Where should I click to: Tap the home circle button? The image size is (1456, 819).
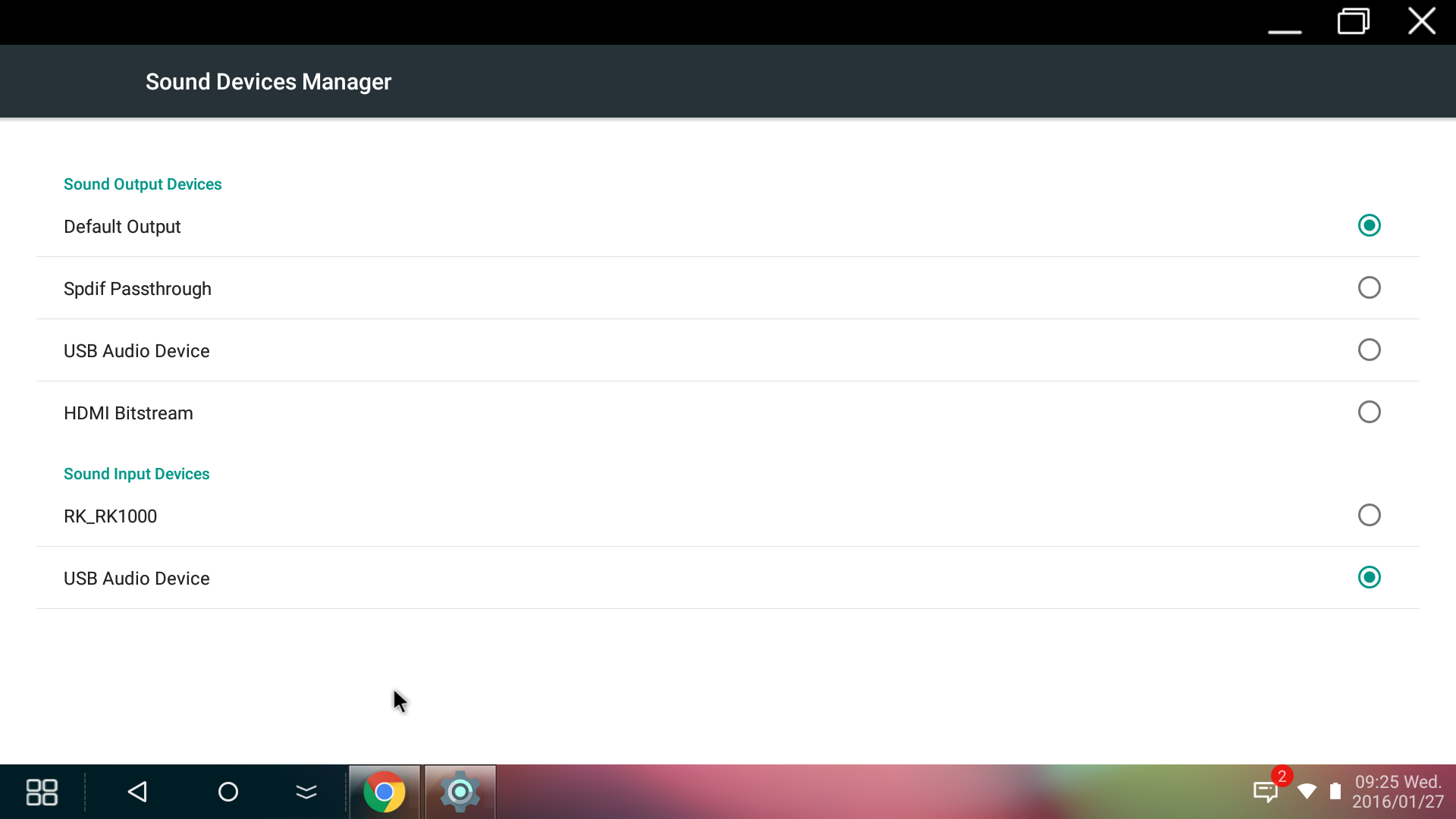228,792
